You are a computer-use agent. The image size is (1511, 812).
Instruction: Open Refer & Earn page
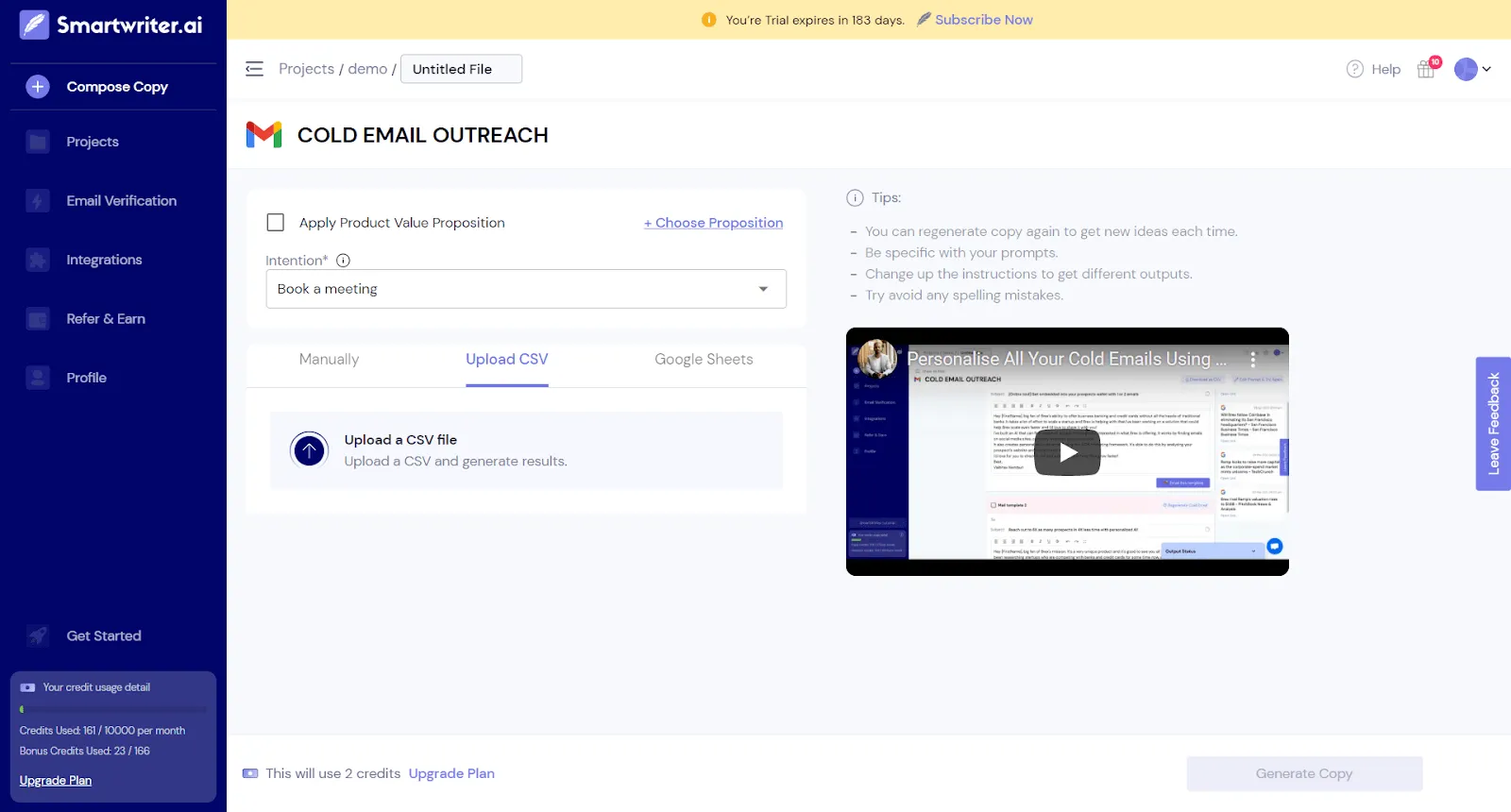[x=106, y=318]
